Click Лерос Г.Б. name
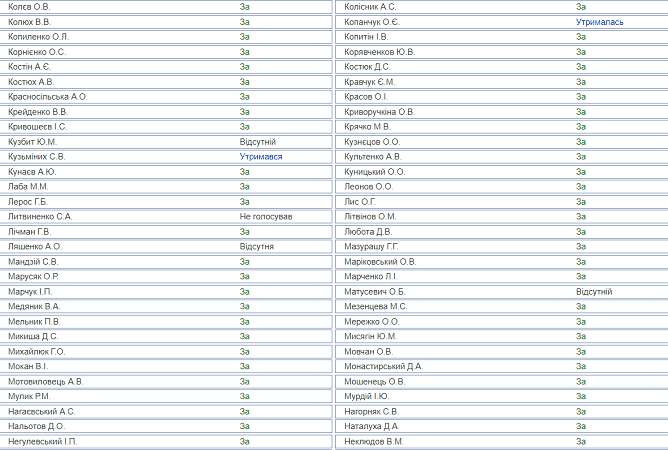The image size is (668, 450). click(x=28, y=202)
